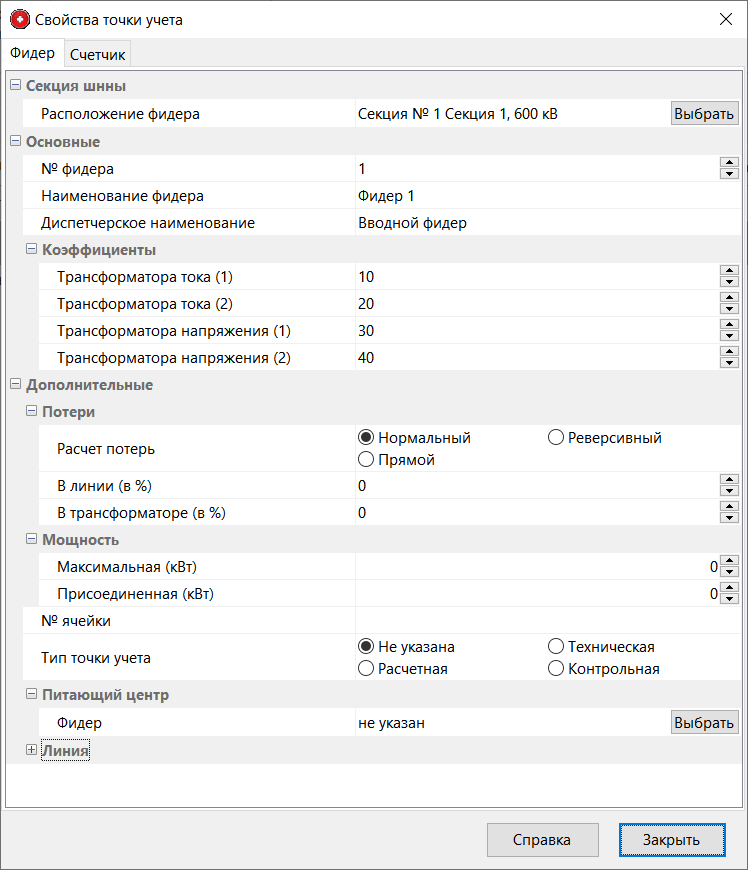Select Прямой loss calculation option

[x=367, y=460]
